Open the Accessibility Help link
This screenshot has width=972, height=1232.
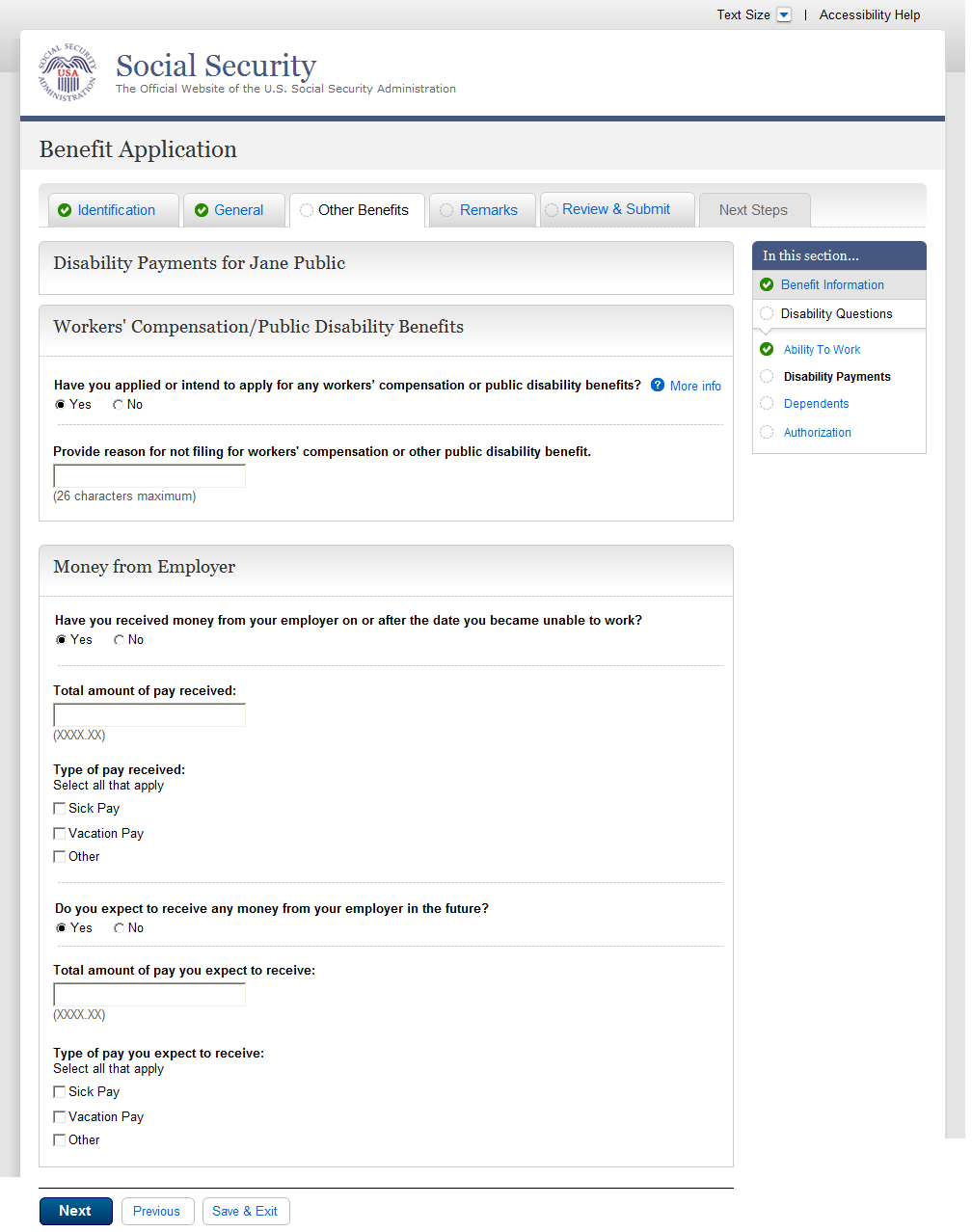coord(869,14)
